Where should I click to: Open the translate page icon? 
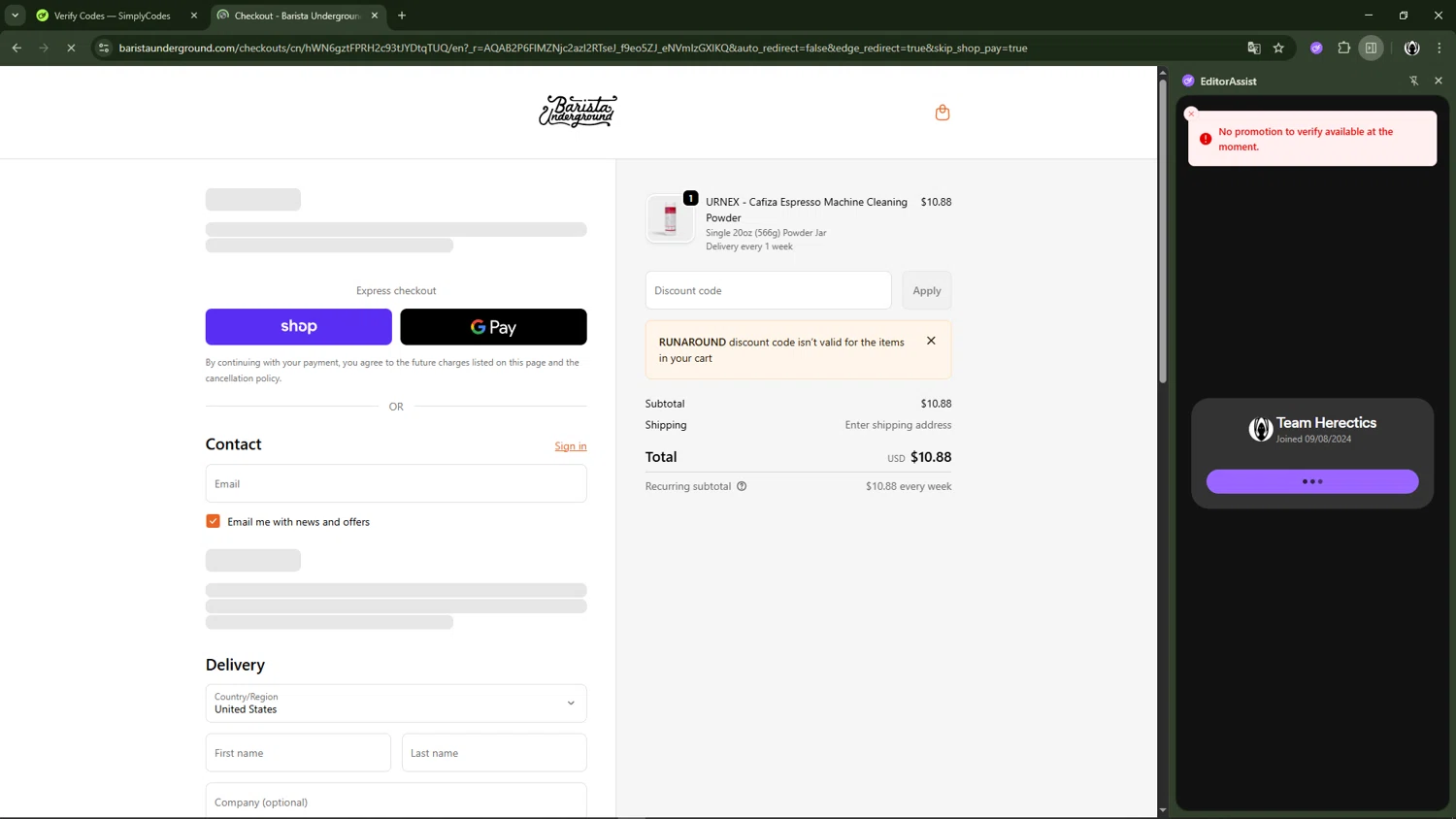click(1254, 48)
